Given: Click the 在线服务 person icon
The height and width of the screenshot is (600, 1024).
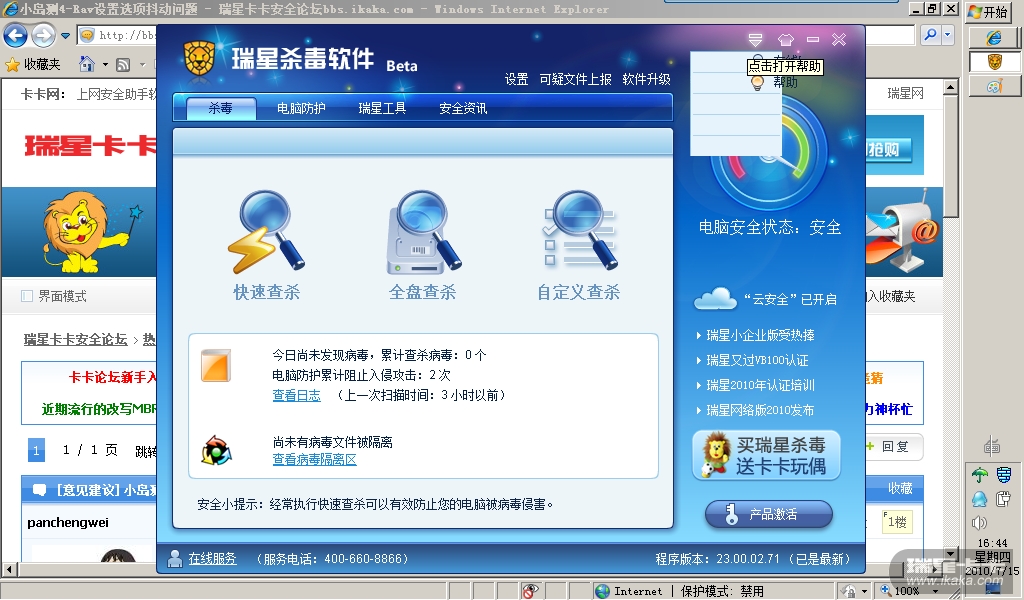Looking at the screenshot, I should tap(174, 559).
